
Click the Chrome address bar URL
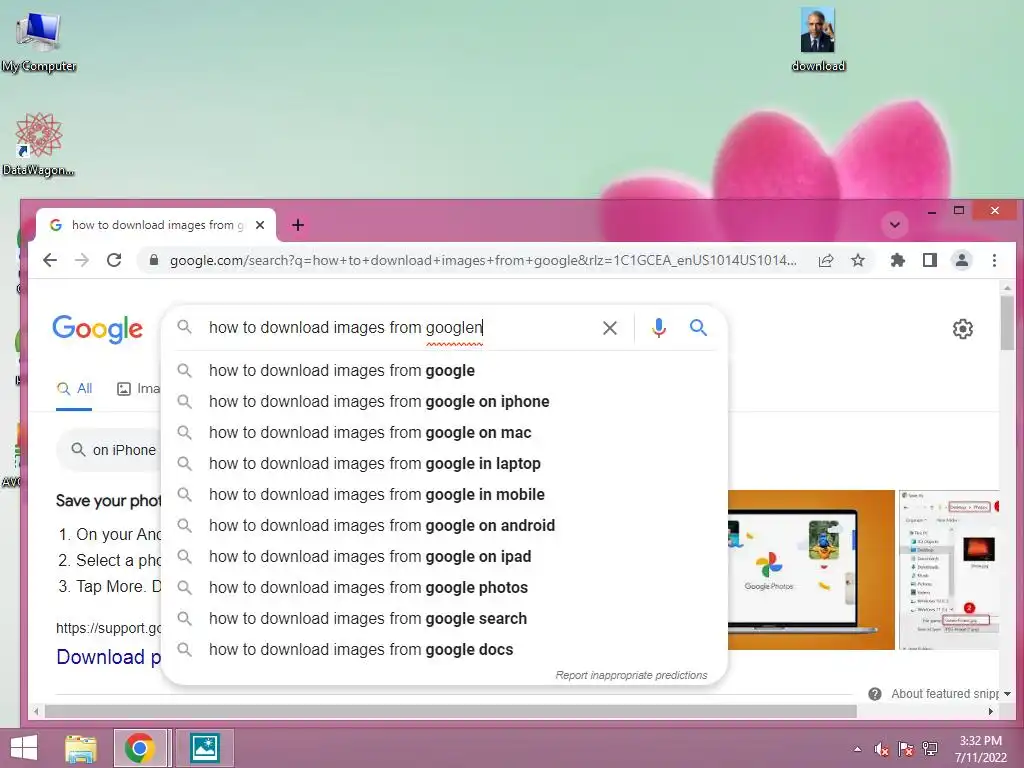(482, 261)
